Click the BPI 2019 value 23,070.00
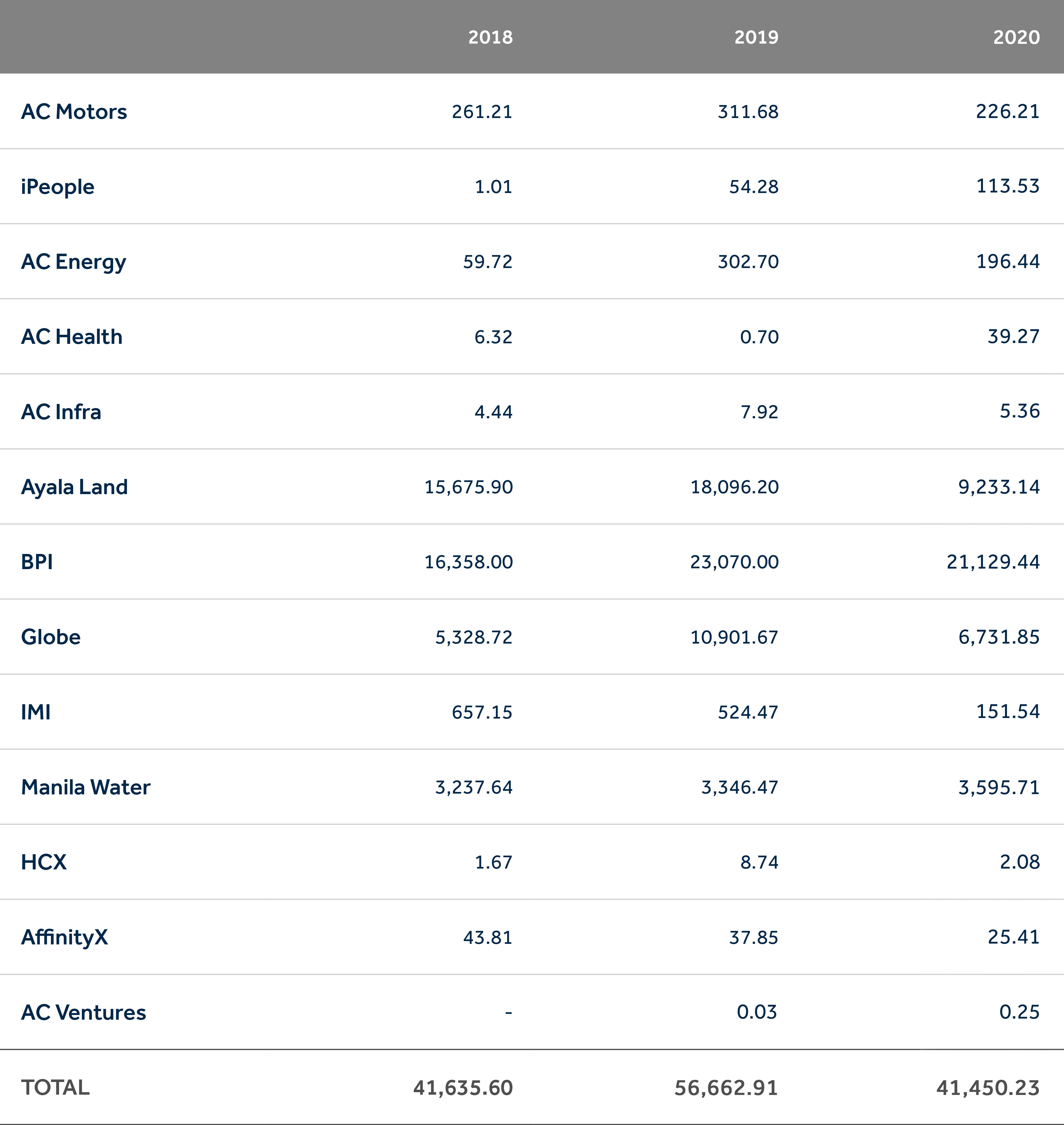 click(734, 562)
